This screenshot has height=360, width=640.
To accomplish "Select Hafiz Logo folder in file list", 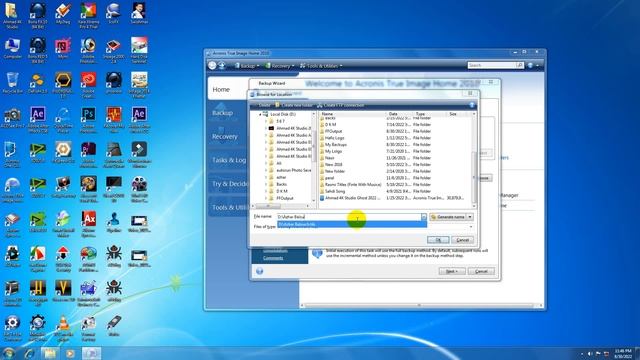I will pyautogui.click(x=334, y=138).
